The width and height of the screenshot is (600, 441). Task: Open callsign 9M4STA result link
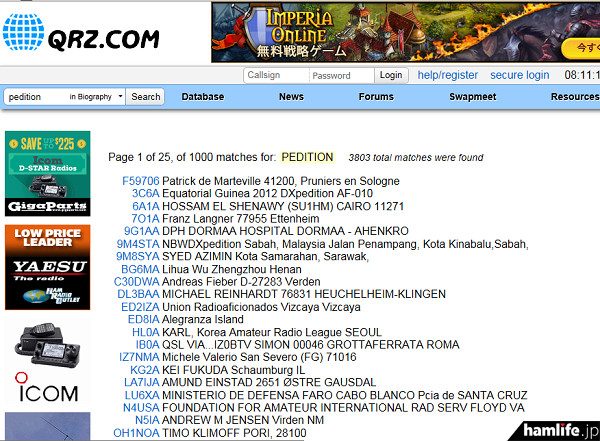tap(138, 244)
